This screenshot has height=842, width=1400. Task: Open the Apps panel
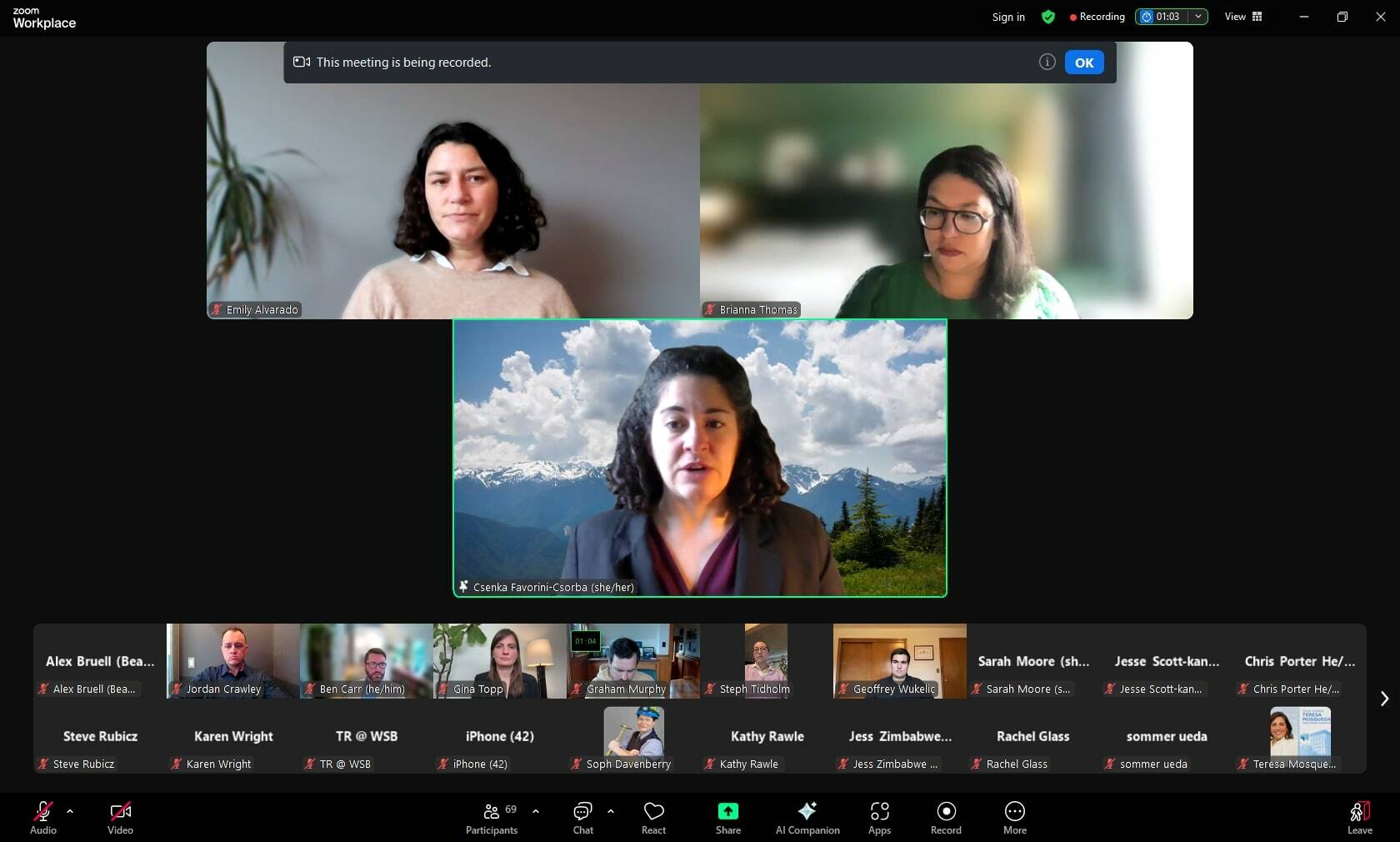coord(879,817)
